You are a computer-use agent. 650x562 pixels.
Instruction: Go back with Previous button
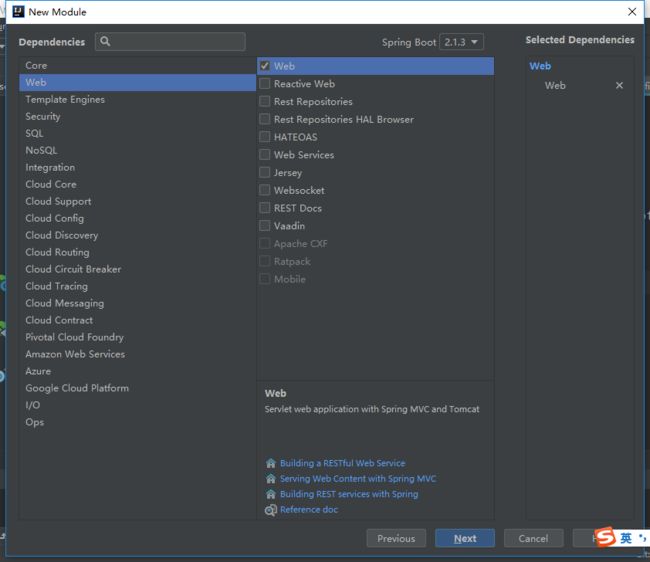pos(396,538)
